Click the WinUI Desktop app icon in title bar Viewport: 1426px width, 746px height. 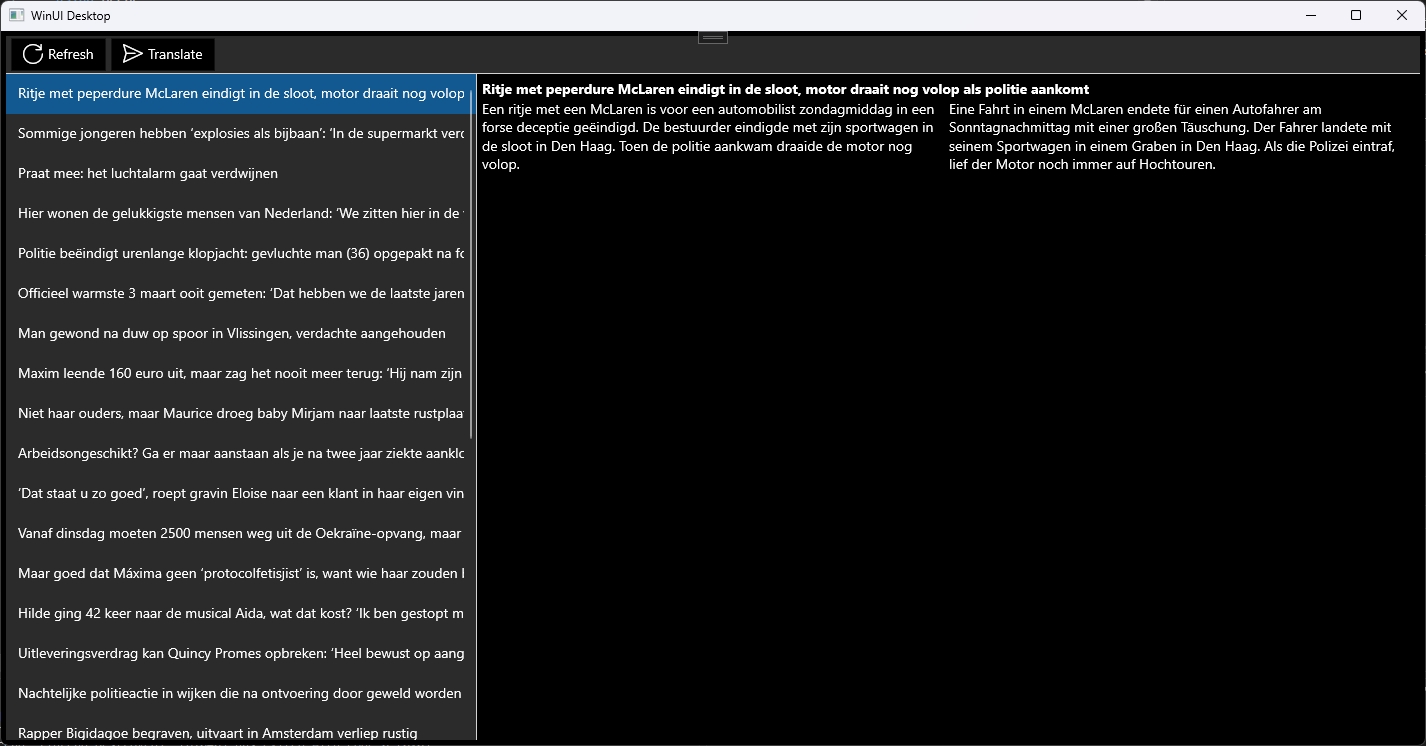16,15
